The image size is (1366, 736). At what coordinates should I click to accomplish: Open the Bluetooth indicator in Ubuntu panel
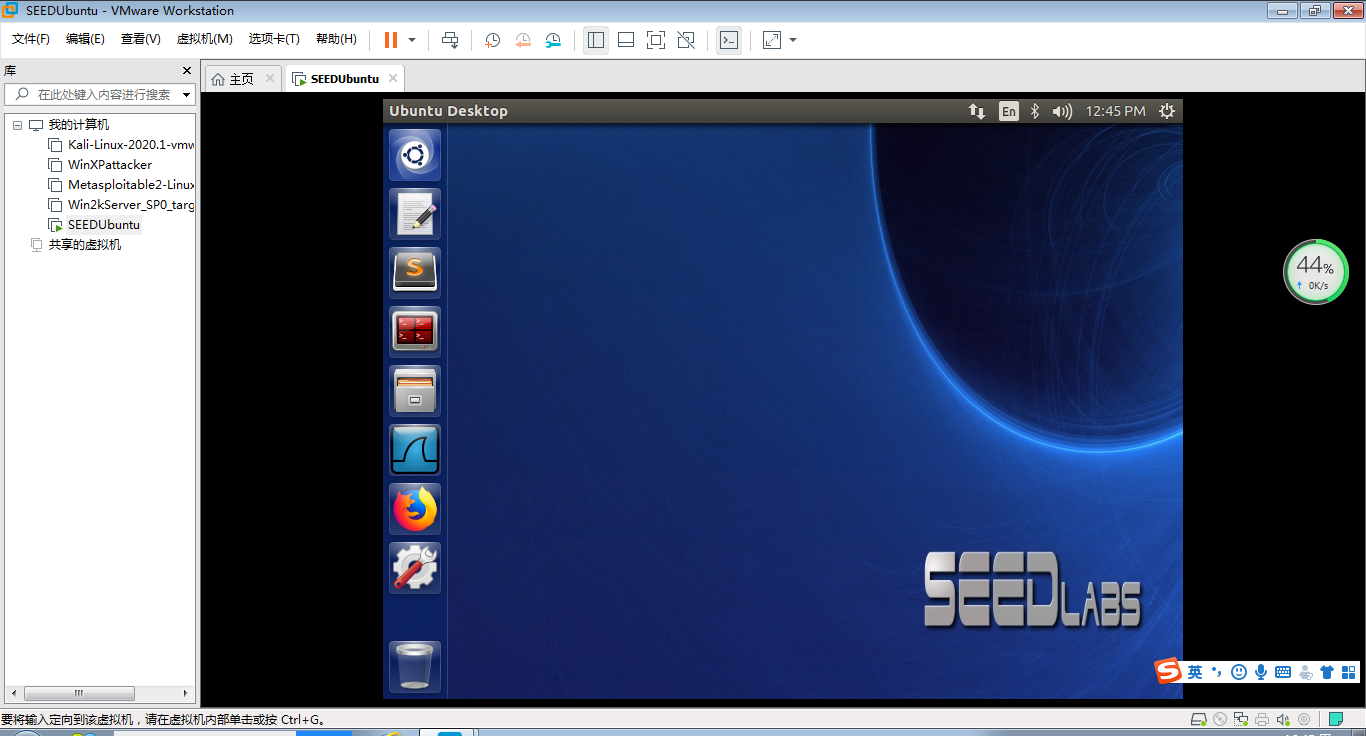(1036, 111)
